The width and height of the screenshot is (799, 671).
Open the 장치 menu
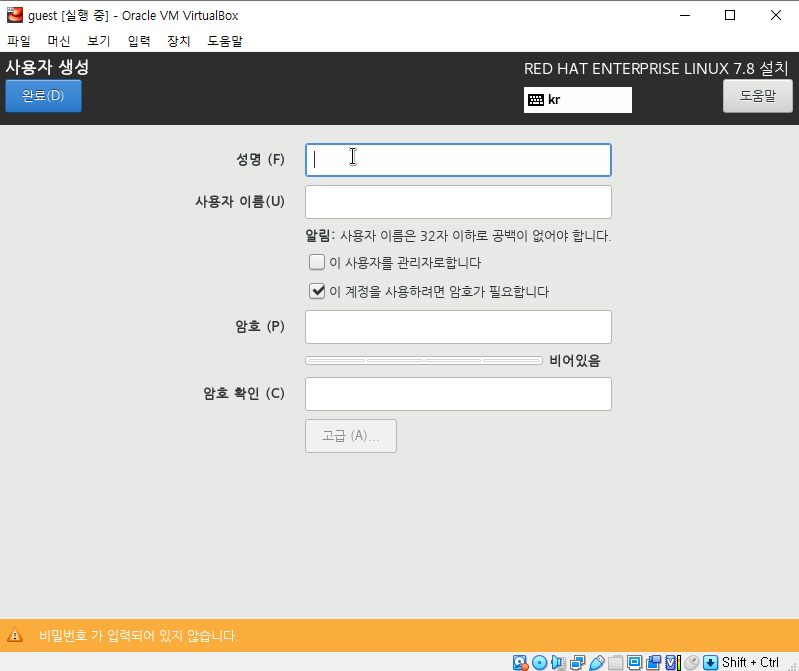click(x=178, y=41)
